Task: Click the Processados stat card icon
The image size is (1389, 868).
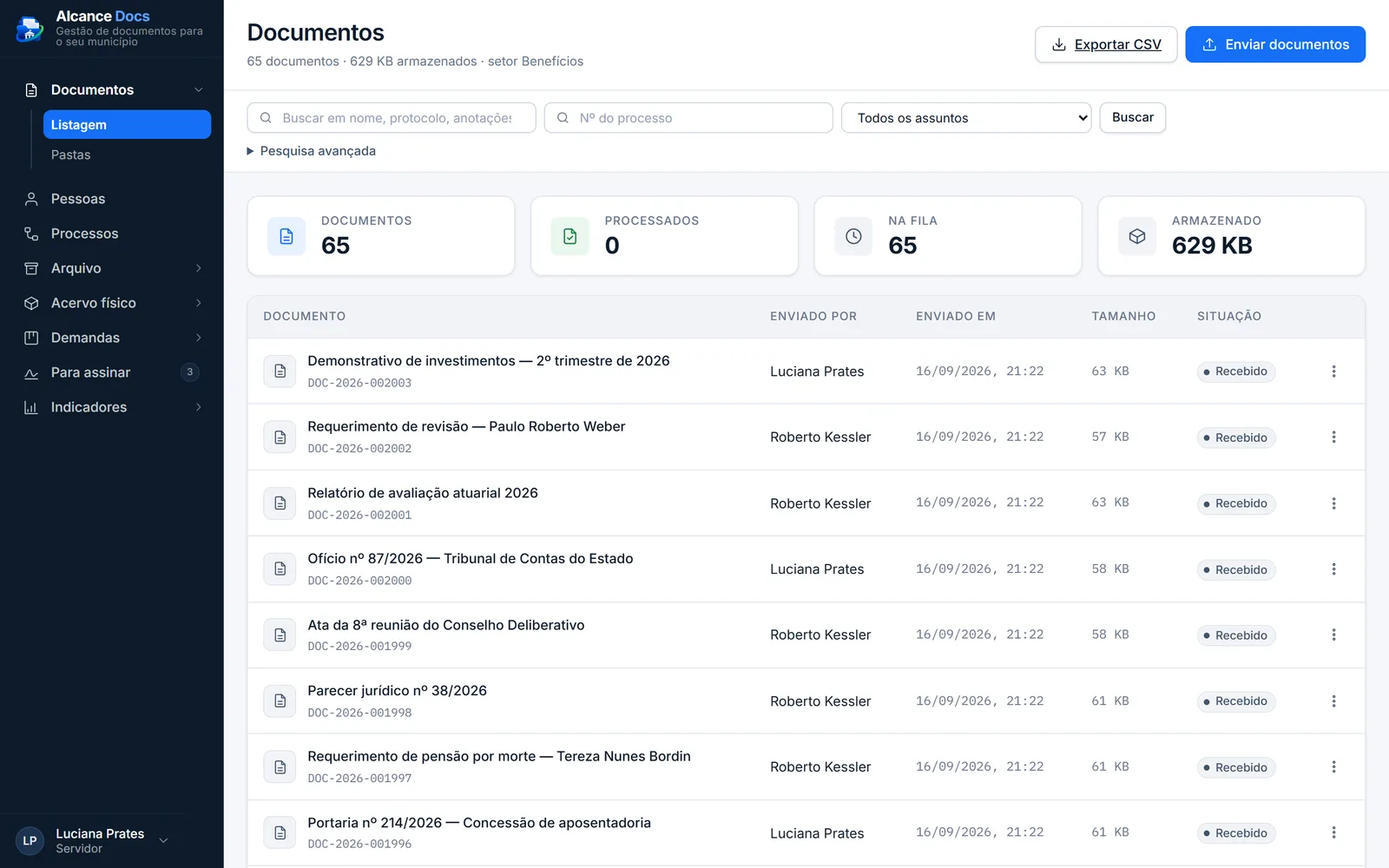Action: point(570,236)
